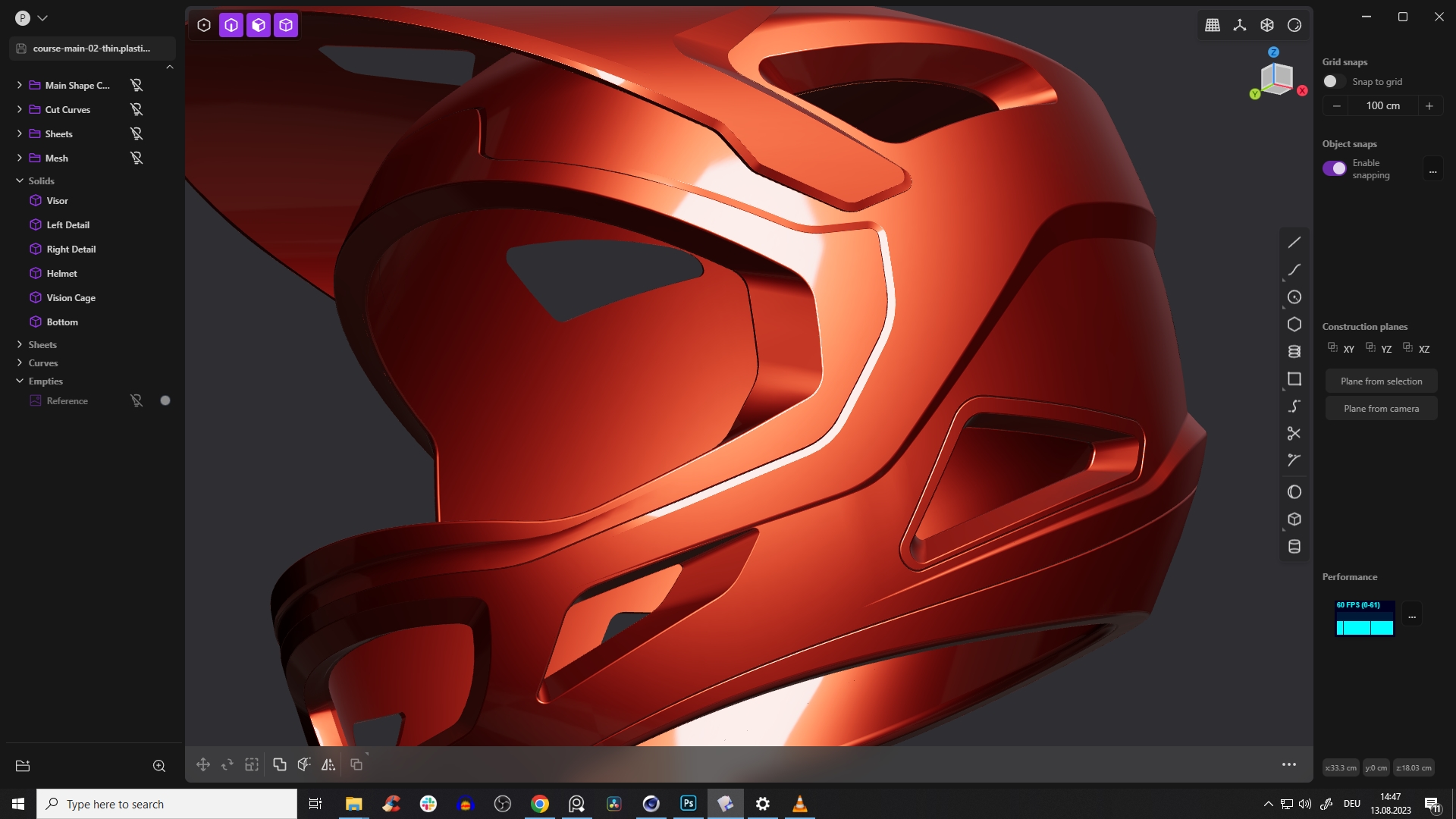The image size is (1456, 819).
Task: Select the Move tool in bottom toolbar
Action: (x=202, y=764)
